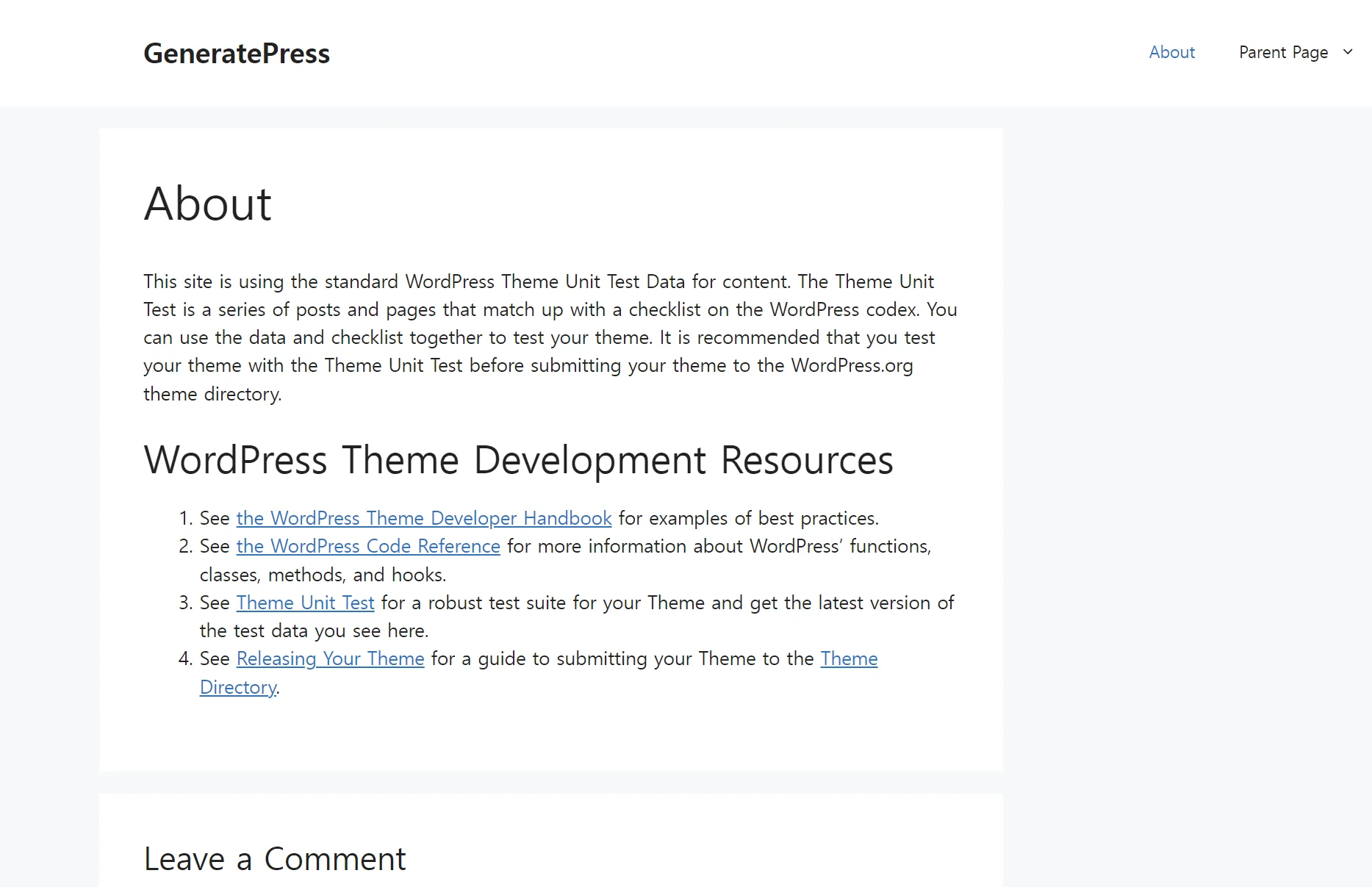Click the WordPress Theme Development Resources heading

click(519, 461)
